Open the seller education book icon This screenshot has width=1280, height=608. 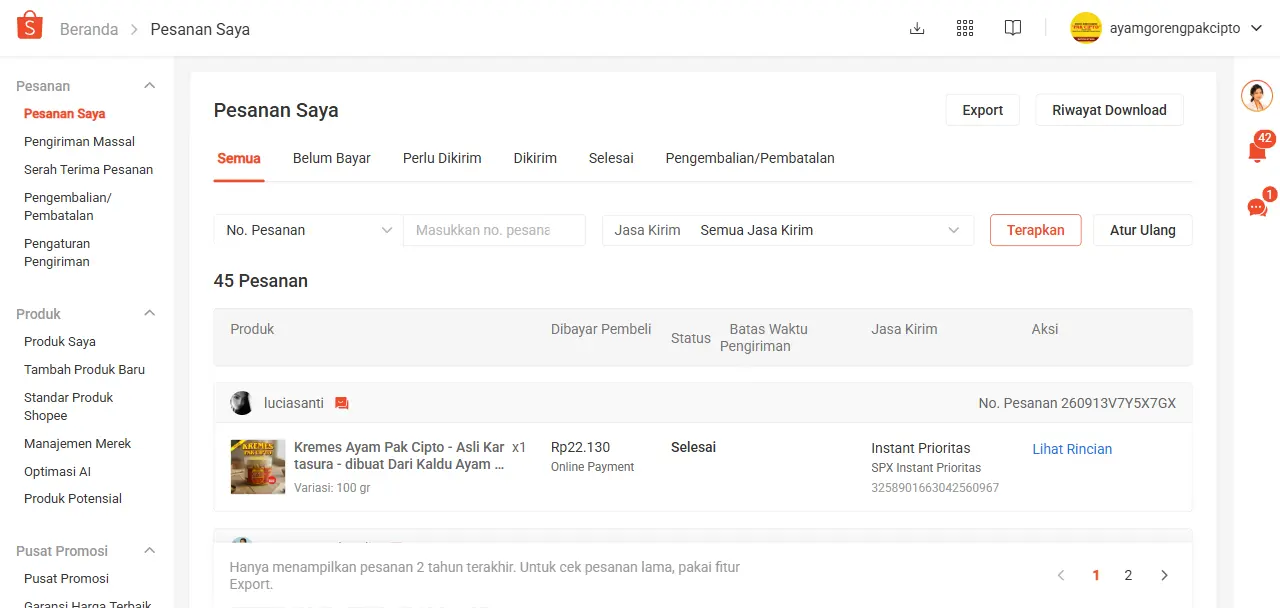1013,28
